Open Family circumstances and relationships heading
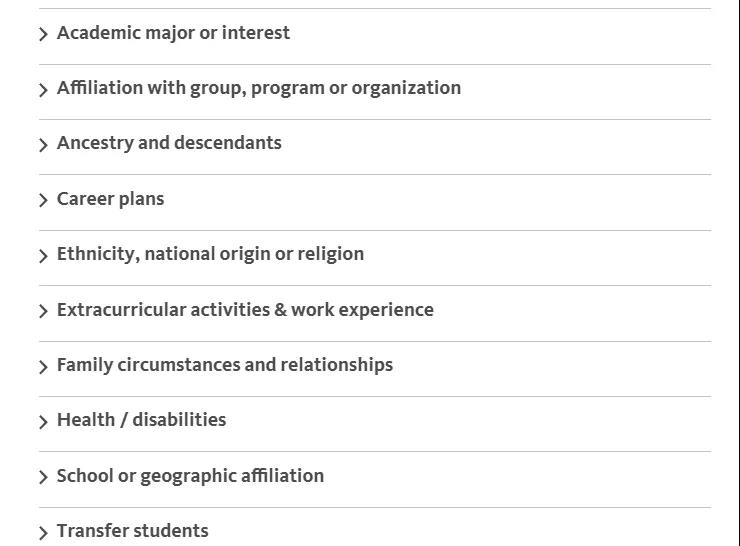The height and width of the screenshot is (546, 740). tap(225, 365)
